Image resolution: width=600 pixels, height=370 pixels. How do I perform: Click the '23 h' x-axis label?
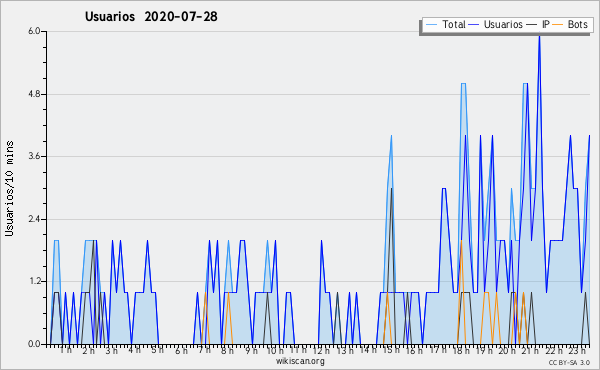click(577, 350)
